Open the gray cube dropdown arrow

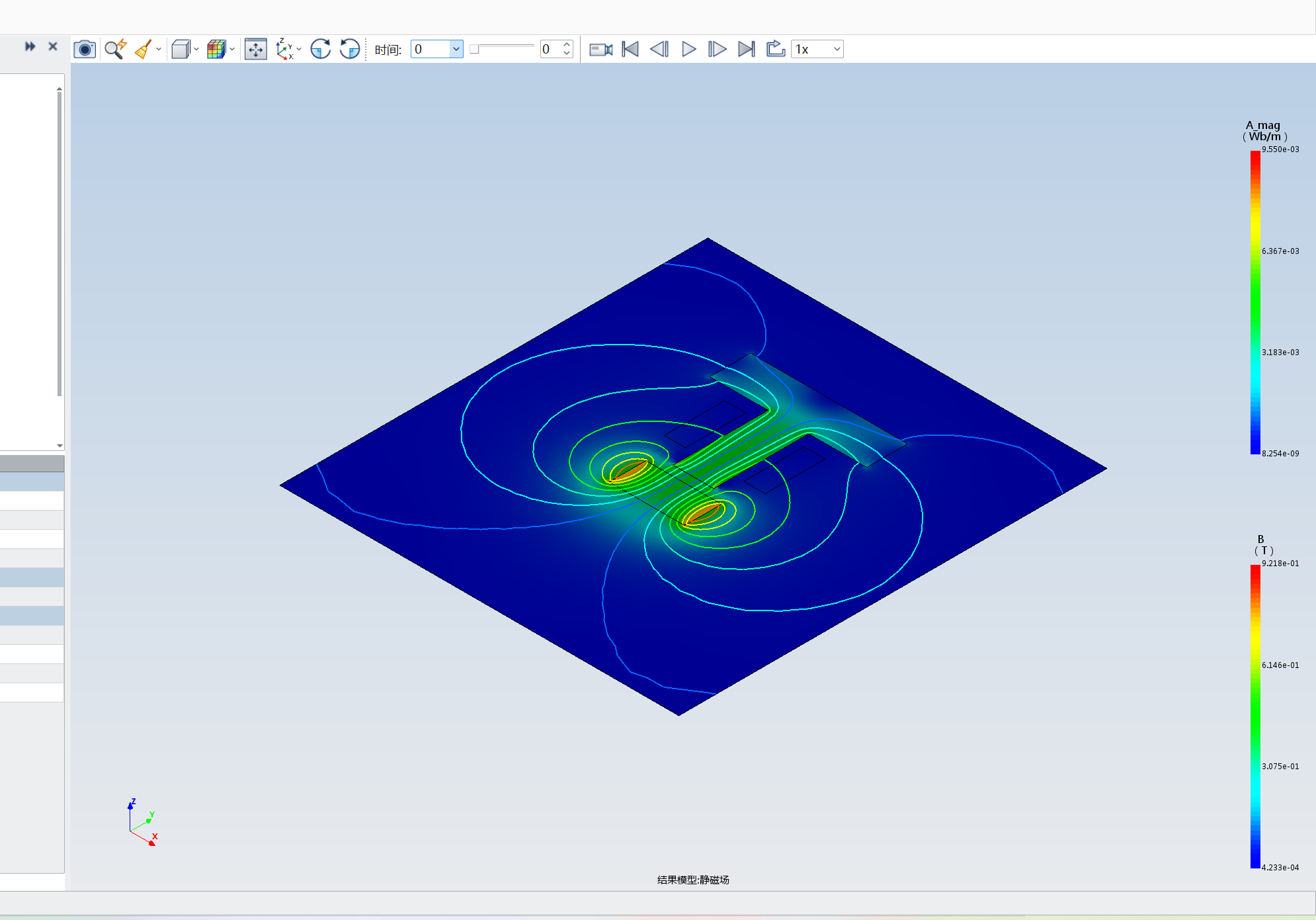pos(196,49)
